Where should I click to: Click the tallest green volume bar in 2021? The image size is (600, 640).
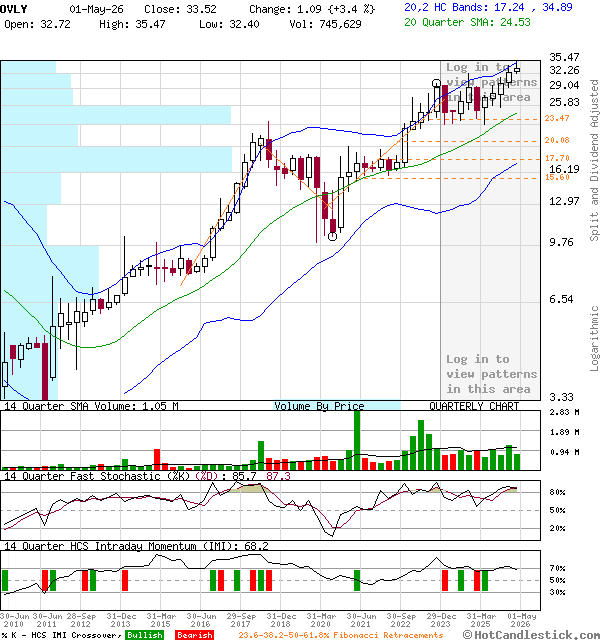357,440
